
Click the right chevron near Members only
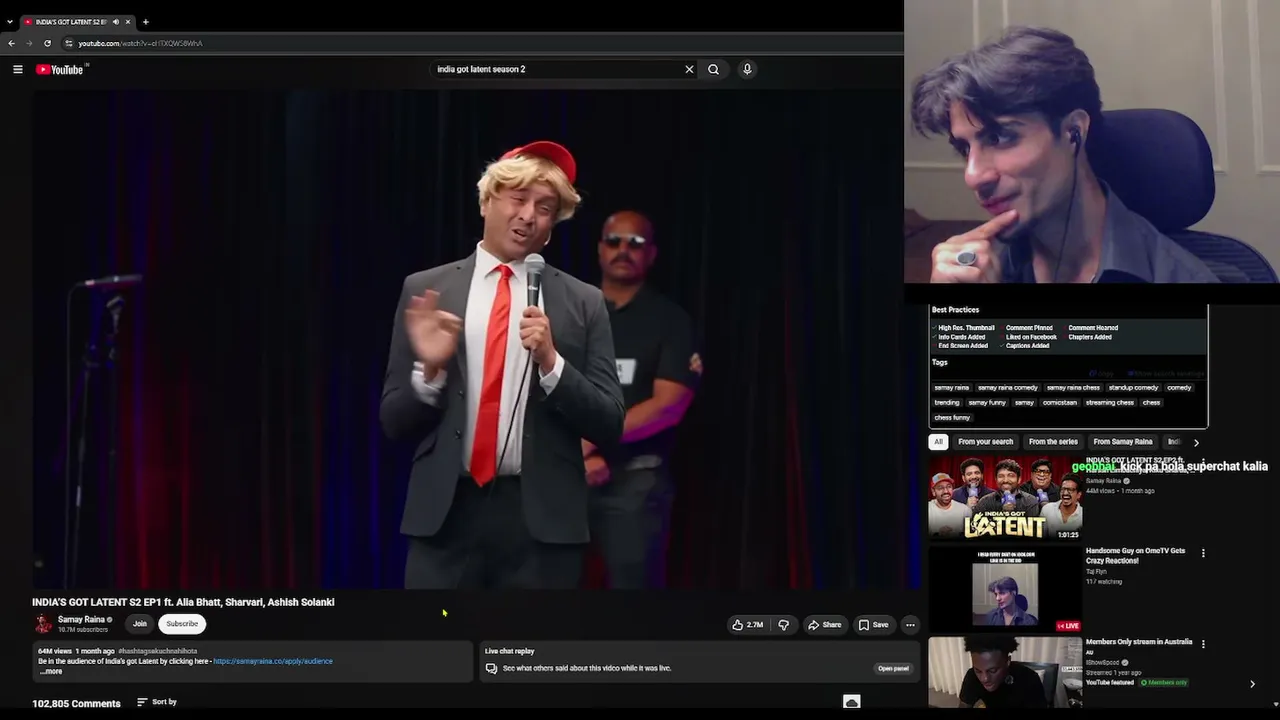tap(1252, 684)
